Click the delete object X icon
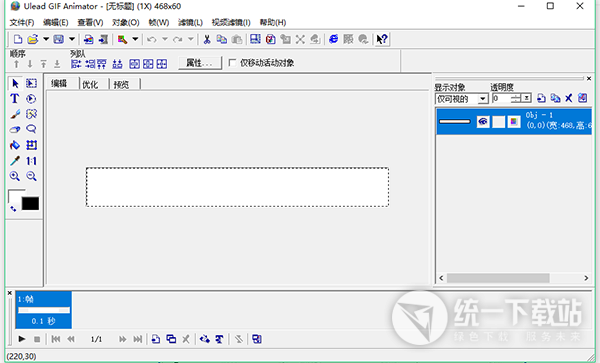The image size is (600, 363). (x=569, y=98)
